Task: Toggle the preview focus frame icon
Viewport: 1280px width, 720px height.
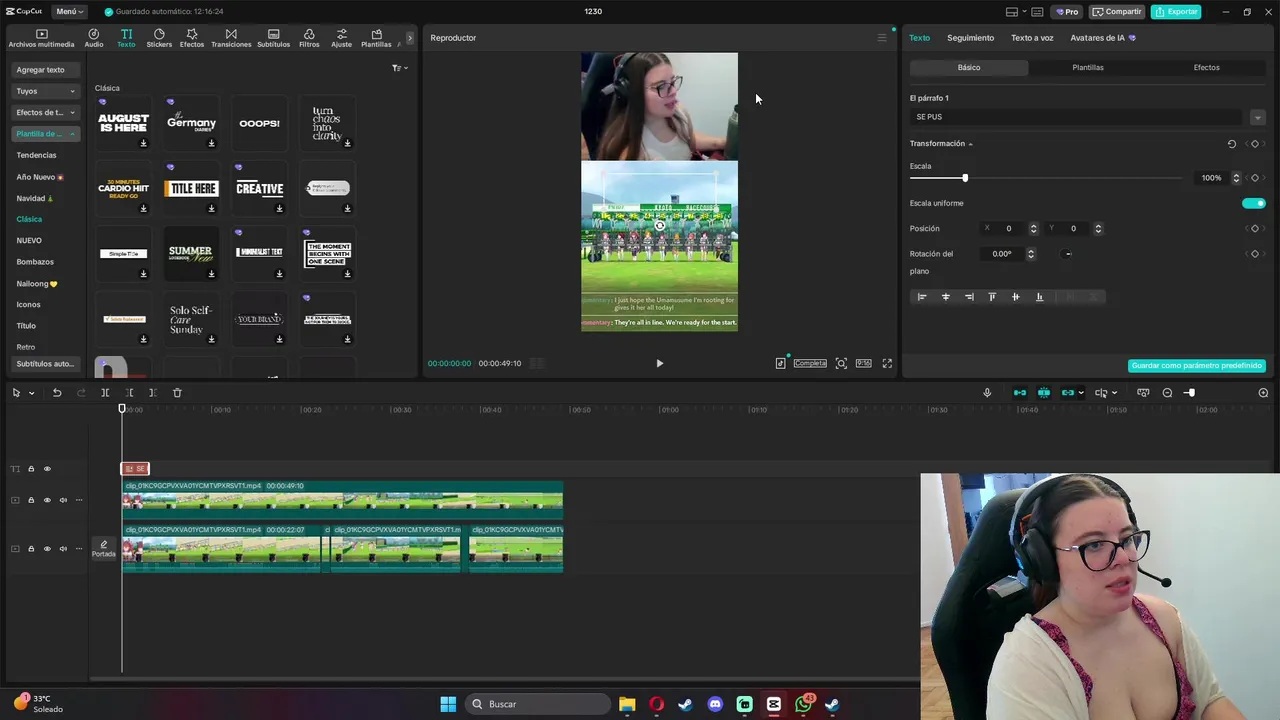Action: click(x=841, y=363)
